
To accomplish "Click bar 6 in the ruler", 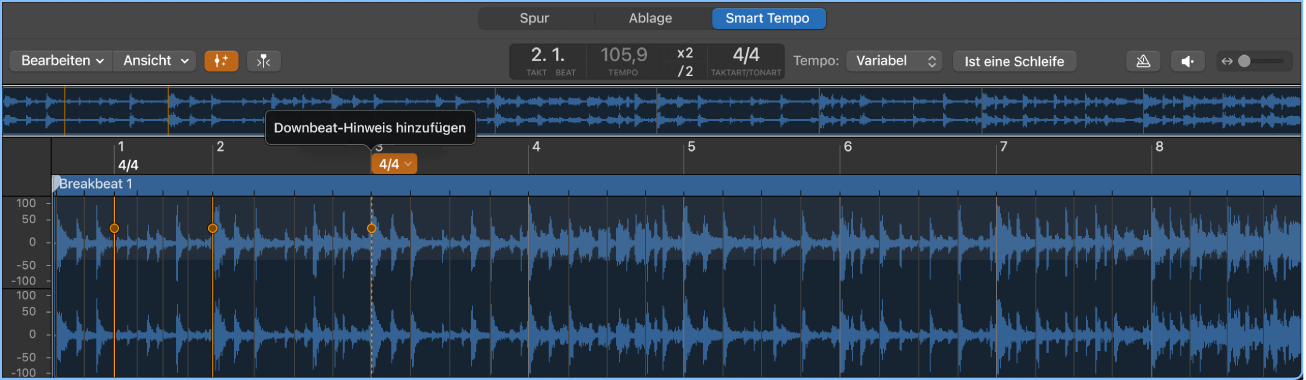I will point(847,147).
